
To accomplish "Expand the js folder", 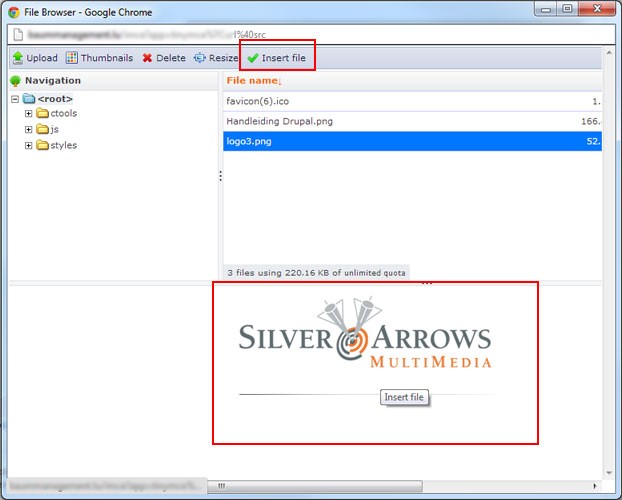I will pyautogui.click(x=29, y=129).
